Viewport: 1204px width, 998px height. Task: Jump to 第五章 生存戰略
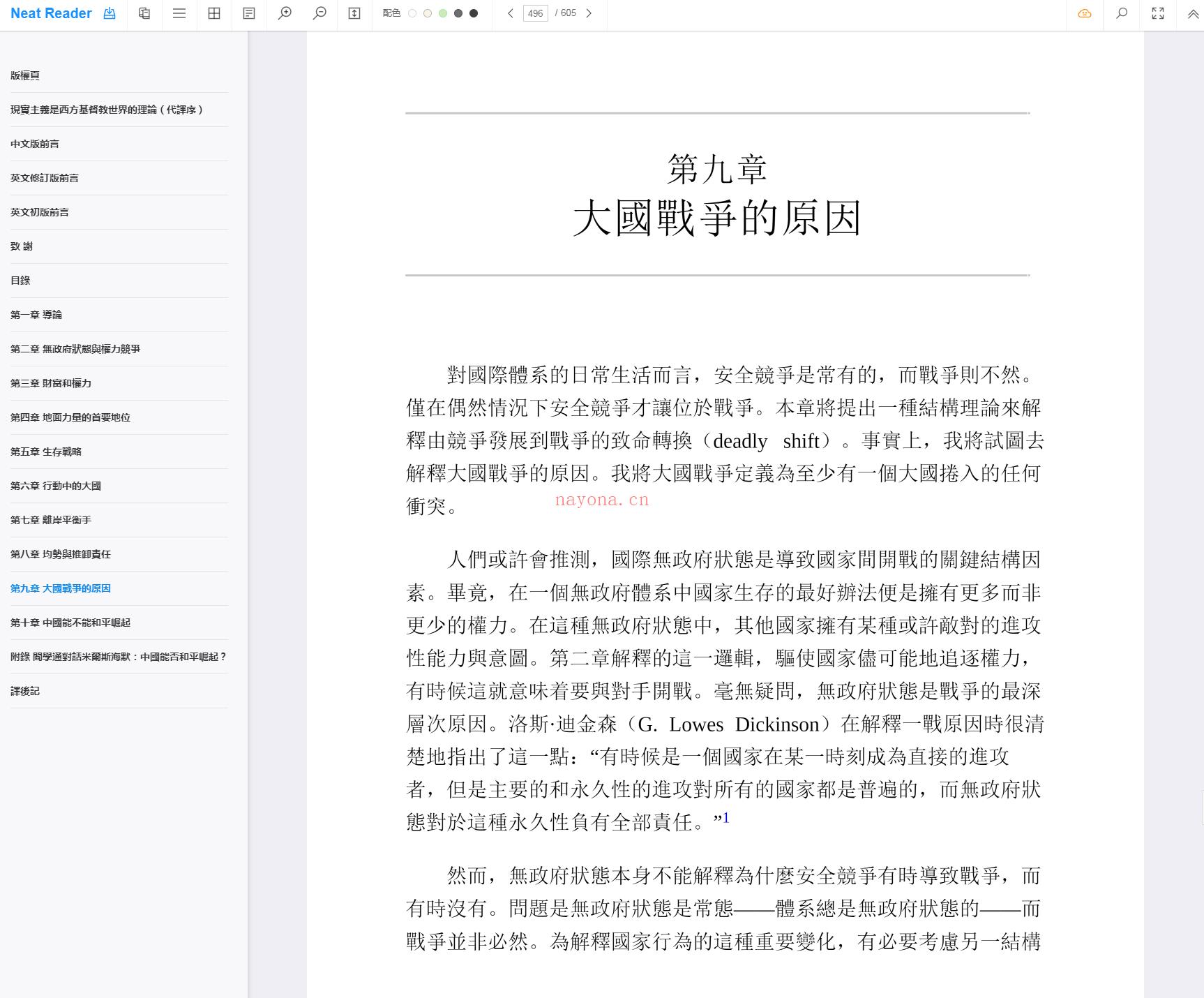(46, 452)
